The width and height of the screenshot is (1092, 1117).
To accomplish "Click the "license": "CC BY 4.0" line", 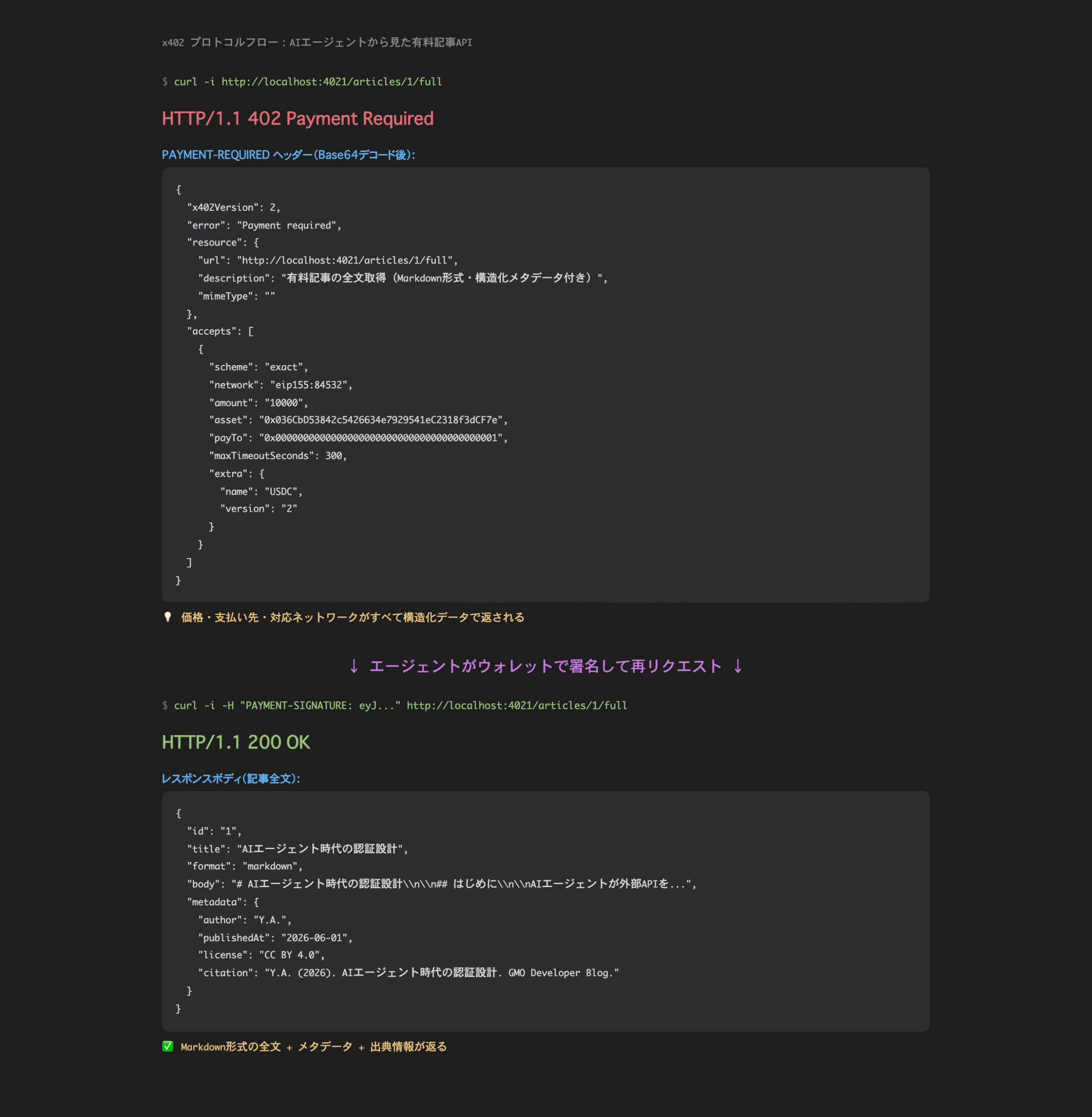I will pos(261,955).
